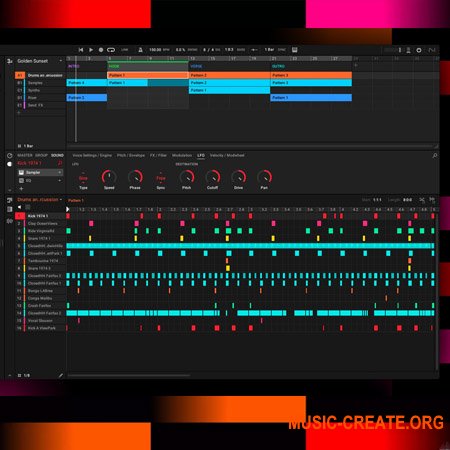Select the Sampler plugin slot

40,172
